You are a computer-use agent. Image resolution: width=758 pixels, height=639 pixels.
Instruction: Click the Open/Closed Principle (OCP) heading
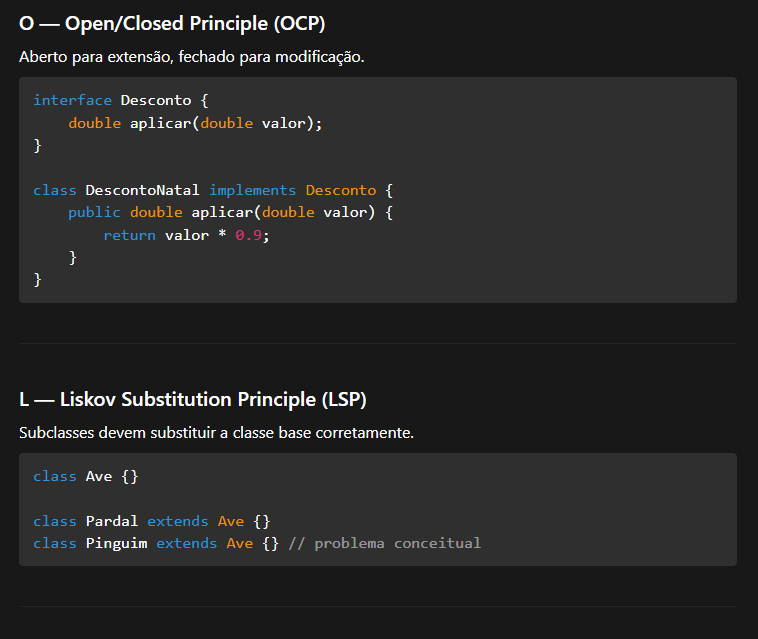click(172, 23)
